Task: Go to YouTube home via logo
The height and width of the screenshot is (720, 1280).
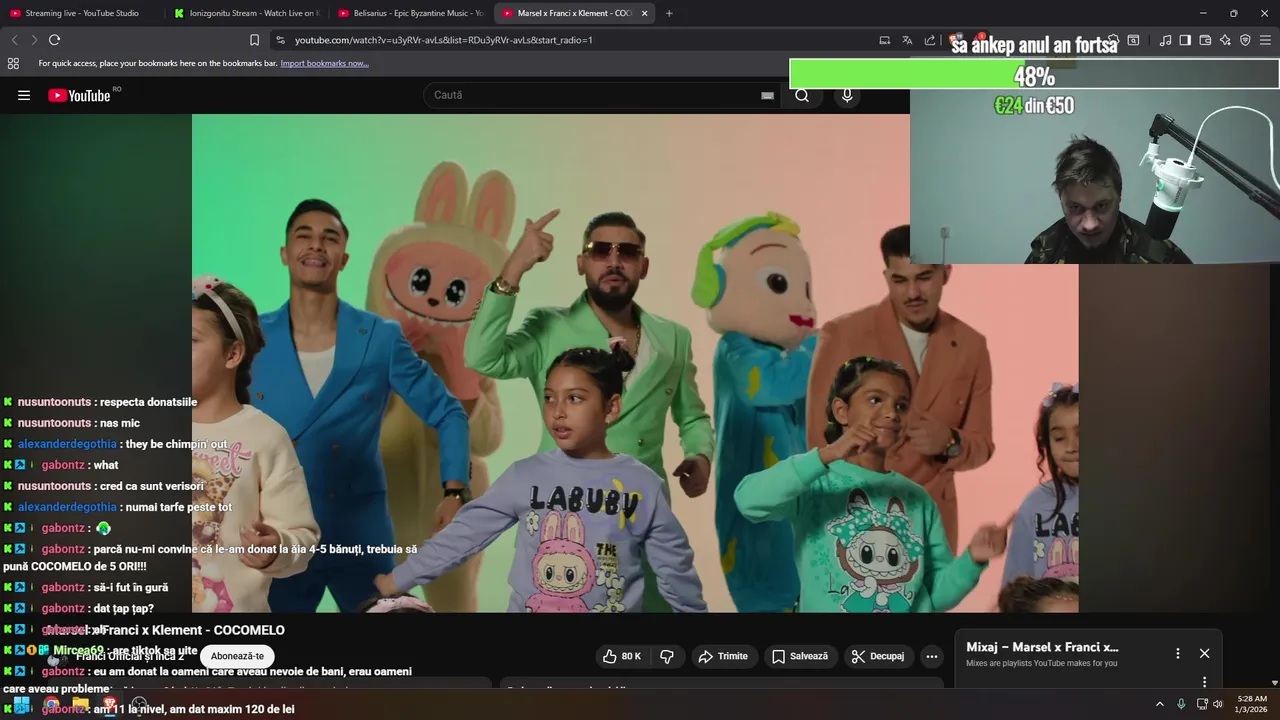Action: click(x=79, y=96)
